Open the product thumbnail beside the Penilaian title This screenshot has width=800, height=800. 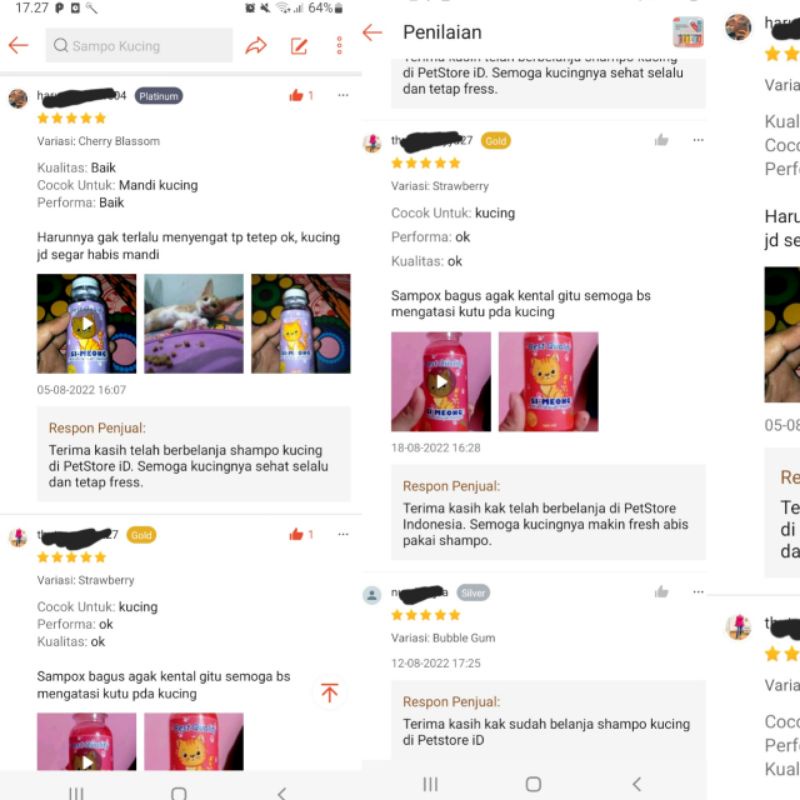[x=688, y=32]
